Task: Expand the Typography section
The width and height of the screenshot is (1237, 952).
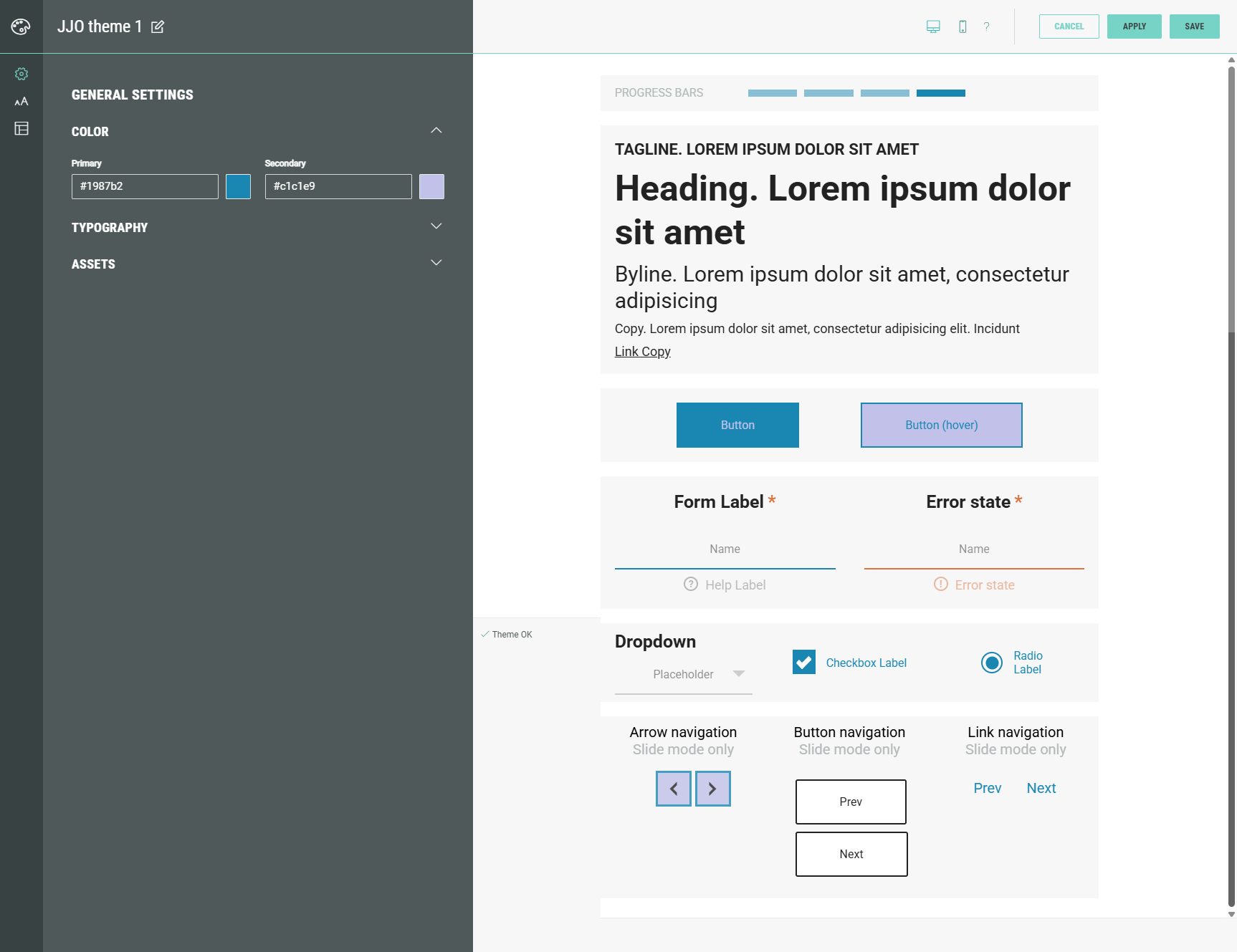Action: coord(436,226)
